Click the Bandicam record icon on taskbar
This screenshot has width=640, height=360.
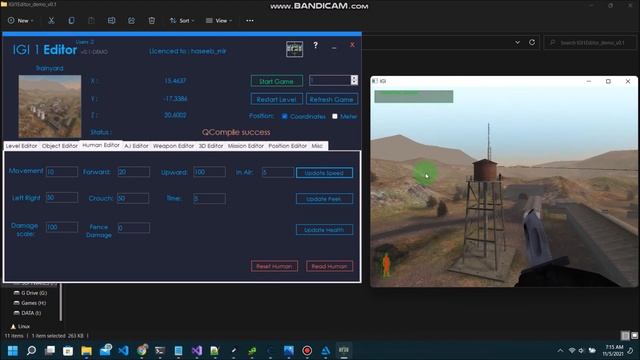[307, 351]
